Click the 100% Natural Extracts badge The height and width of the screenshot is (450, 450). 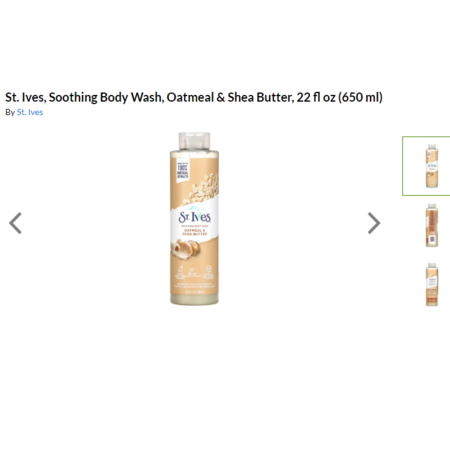click(x=182, y=171)
